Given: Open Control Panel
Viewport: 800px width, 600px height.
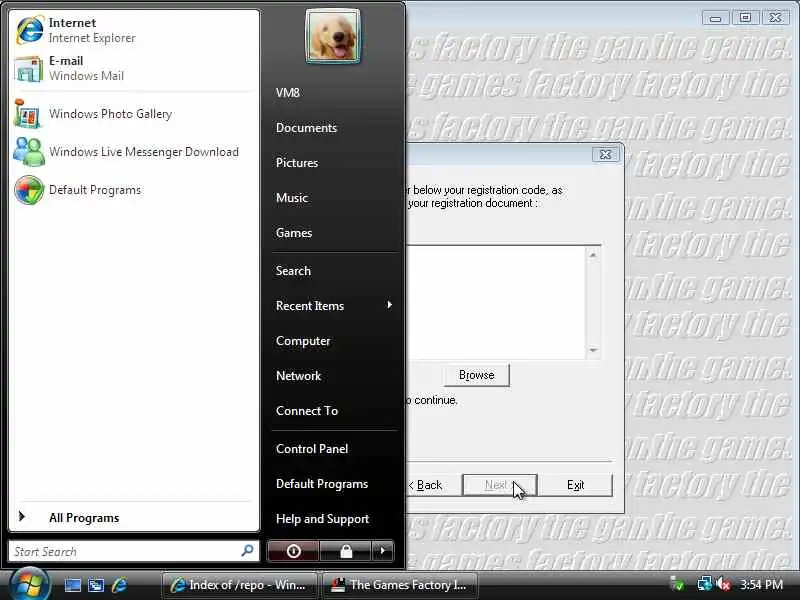Looking at the screenshot, I should point(312,449).
